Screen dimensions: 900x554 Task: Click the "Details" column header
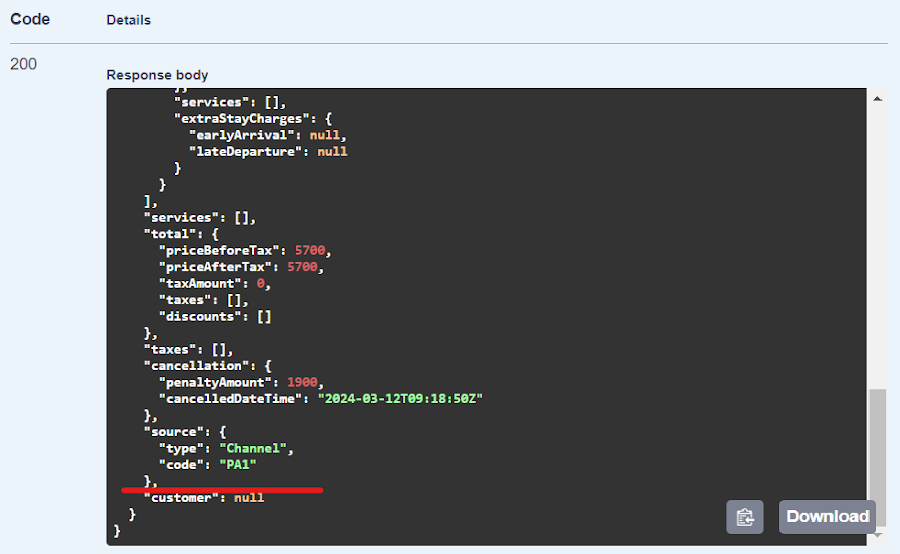click(x=129, y=20)
